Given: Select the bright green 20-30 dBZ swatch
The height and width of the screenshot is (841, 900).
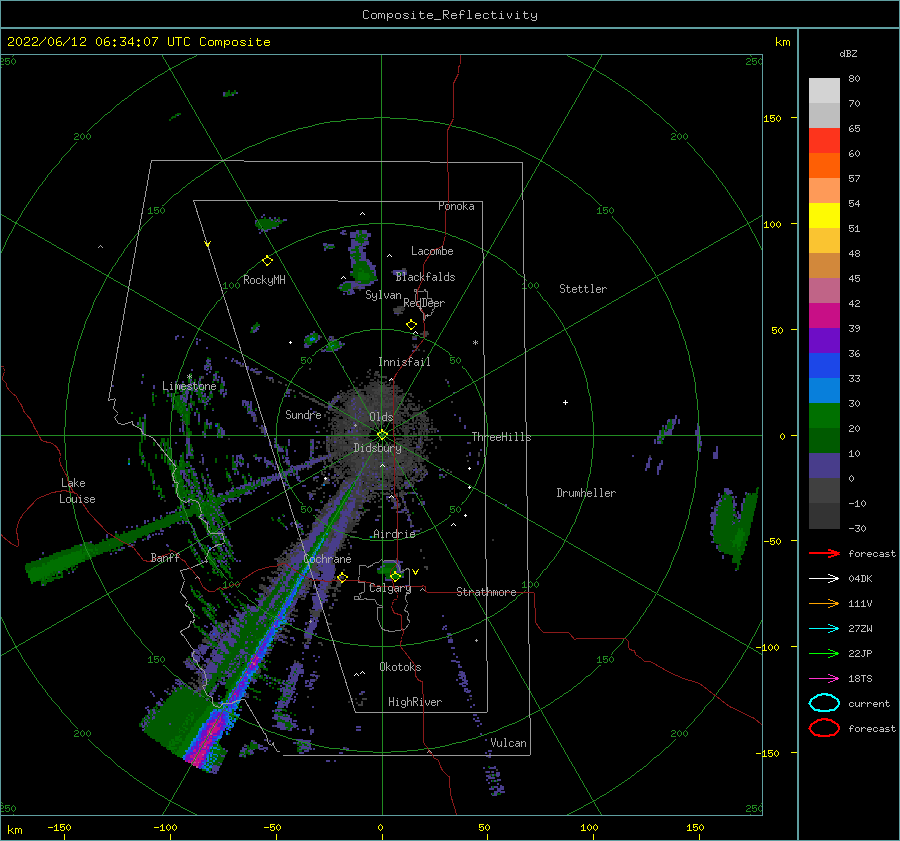Looking at the screenshot, I should 824,416.
